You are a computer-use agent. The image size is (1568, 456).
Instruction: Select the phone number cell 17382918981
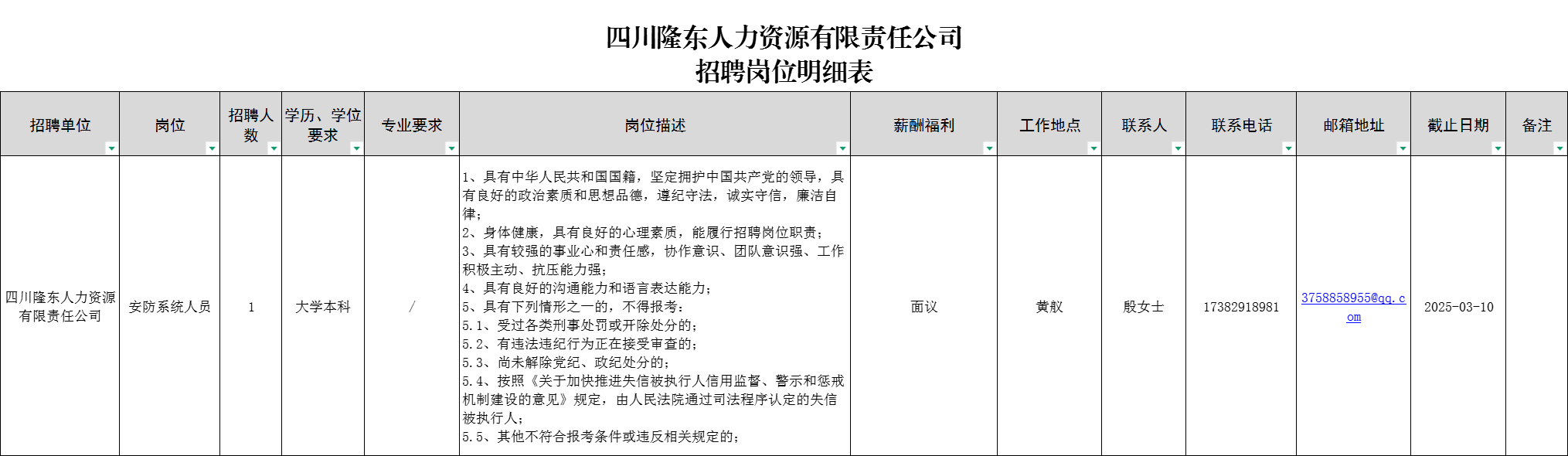(x=1240, y=307)
